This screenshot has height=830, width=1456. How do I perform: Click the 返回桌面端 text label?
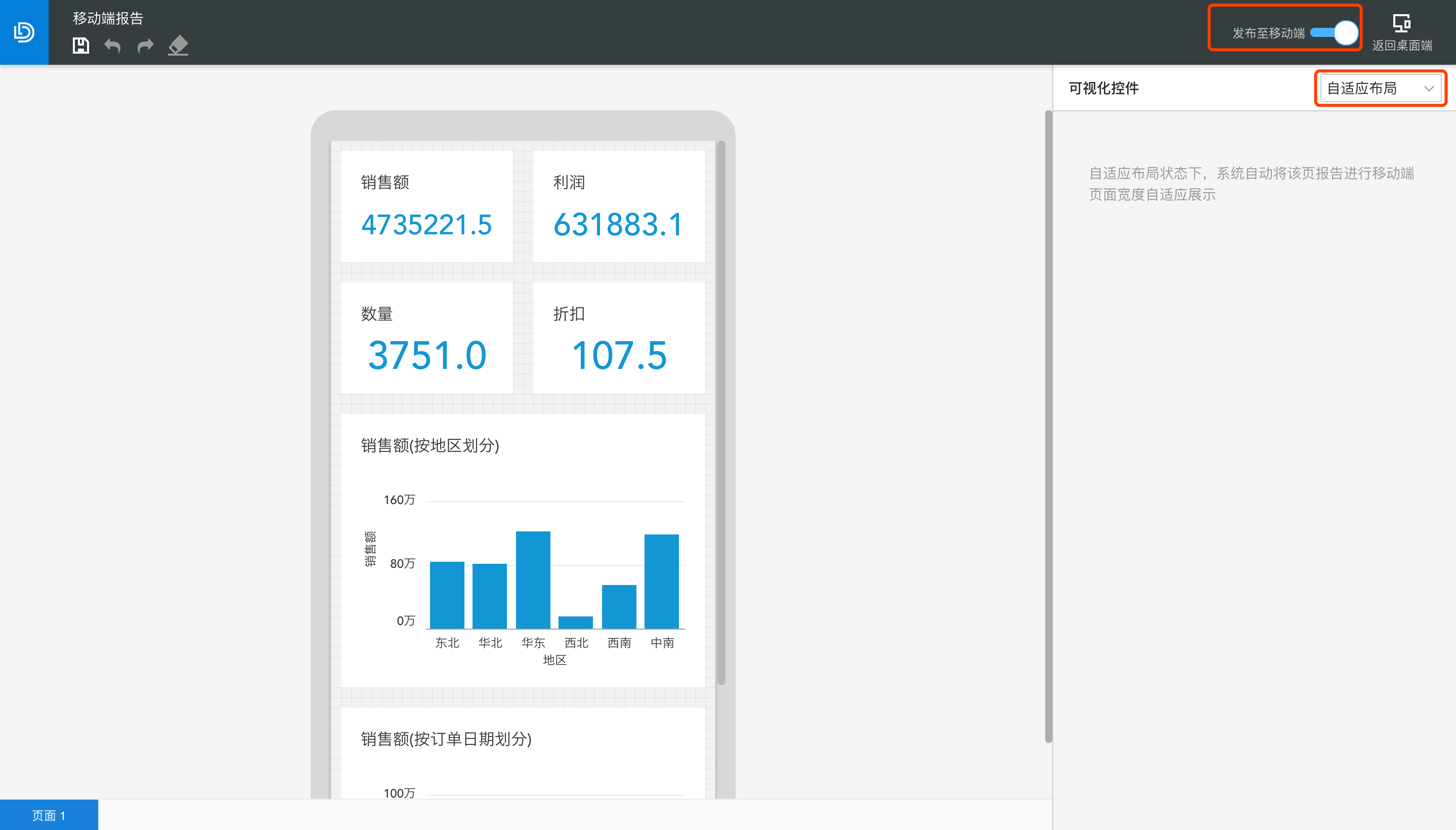pos(1402,46)
